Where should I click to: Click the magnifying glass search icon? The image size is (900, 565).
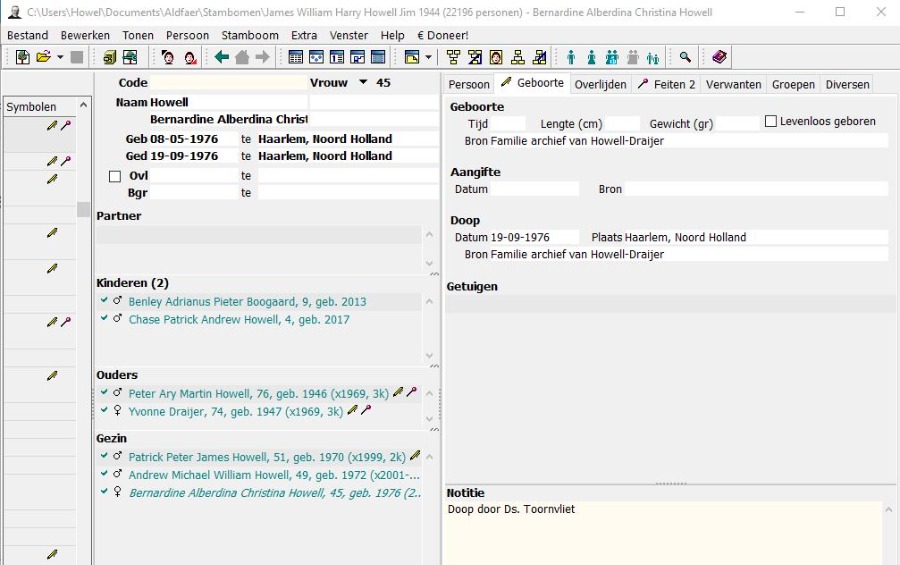(x=685, y=58)
